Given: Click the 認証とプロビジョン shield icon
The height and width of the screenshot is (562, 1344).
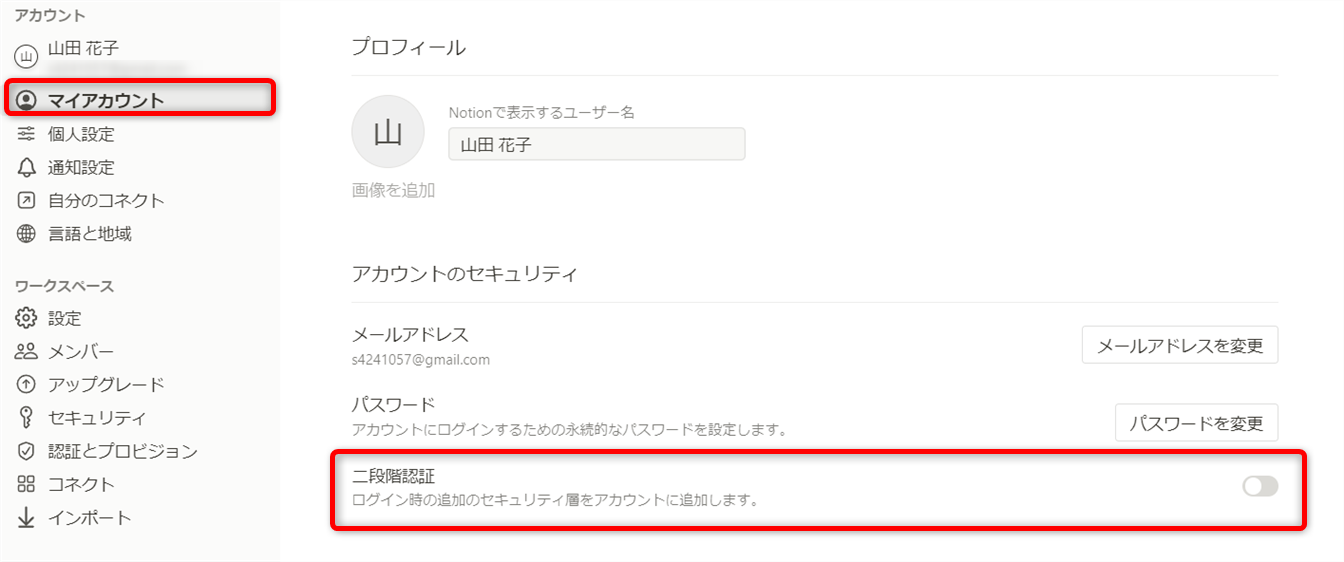Looking at the screenshot, I should (27, 452).
